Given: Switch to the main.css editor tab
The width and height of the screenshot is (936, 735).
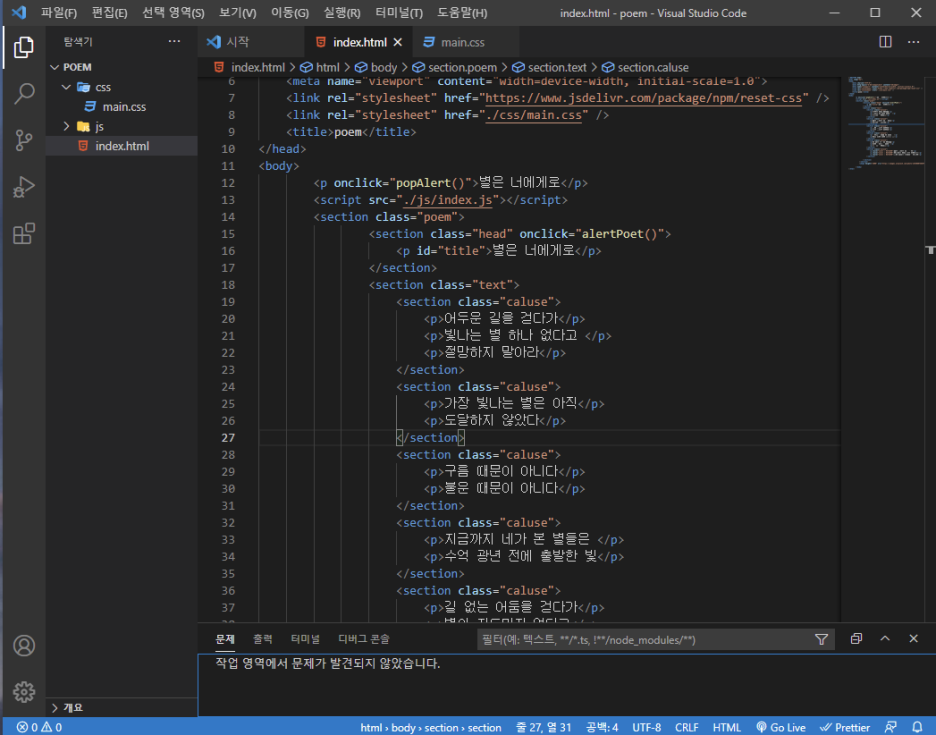Looking at the screenshot, I should [x=465, y=42].
